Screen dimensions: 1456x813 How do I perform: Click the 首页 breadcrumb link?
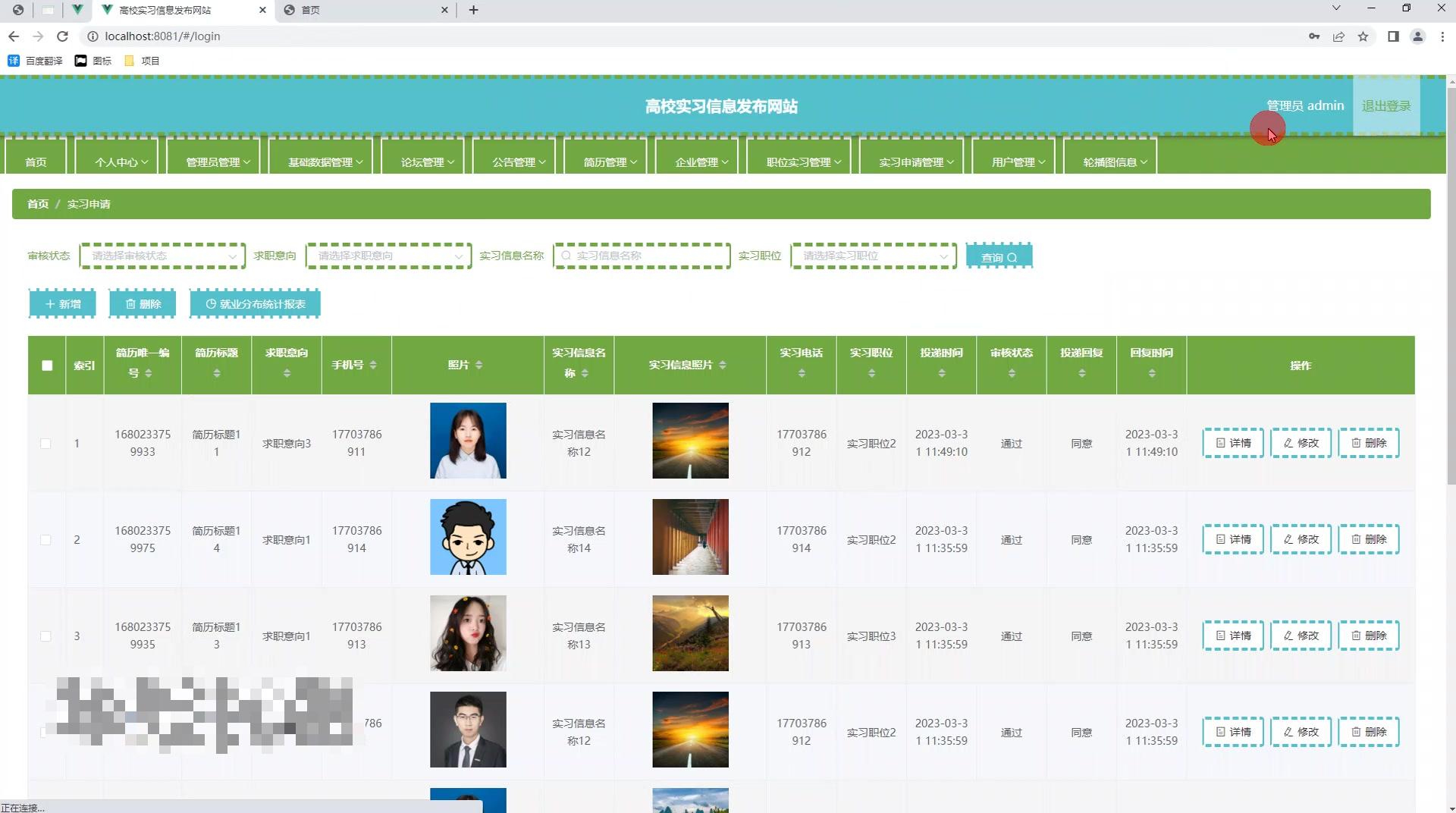[37, 204]
